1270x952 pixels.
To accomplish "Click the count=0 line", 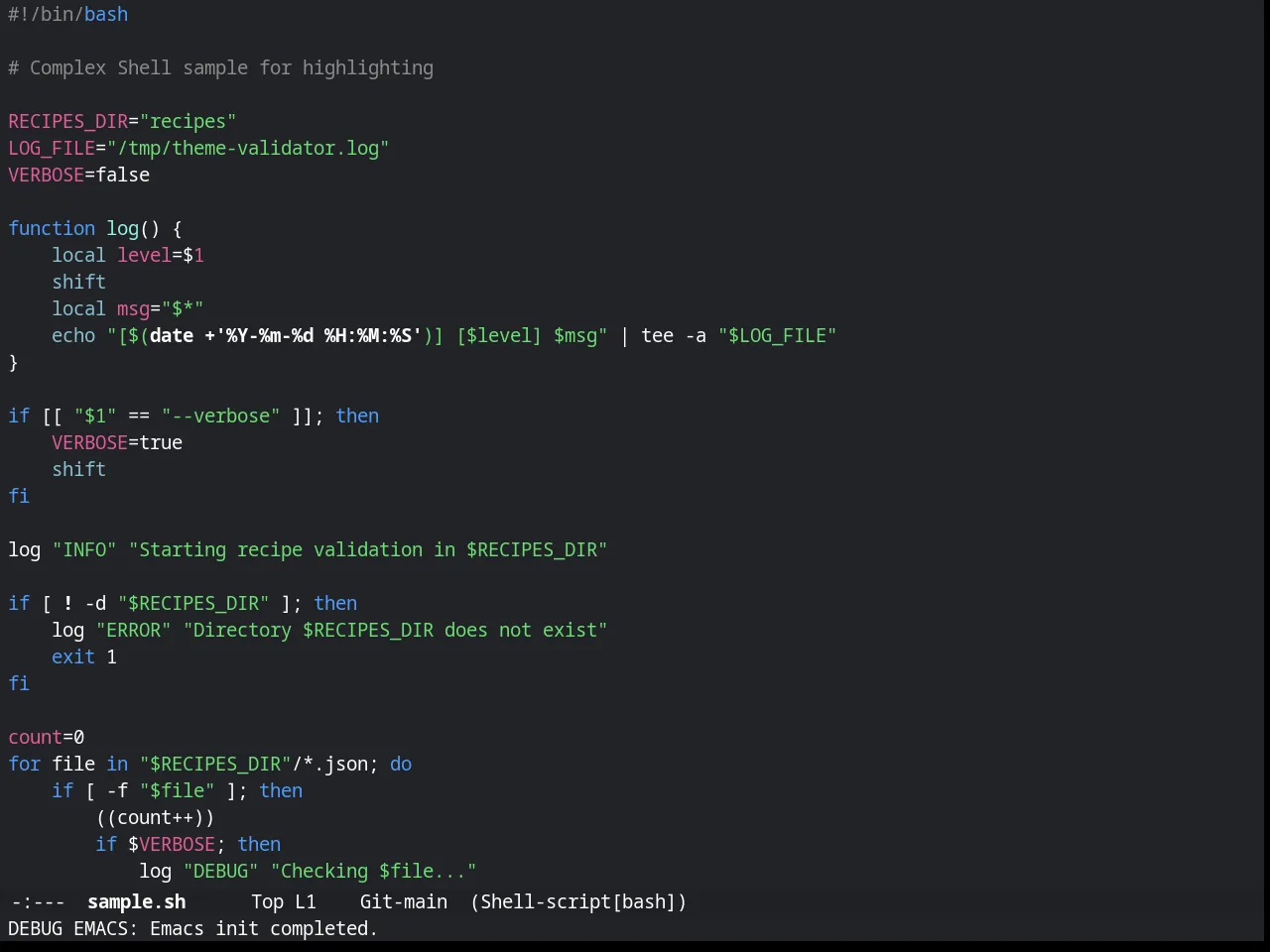I will [x=46, y=737].
